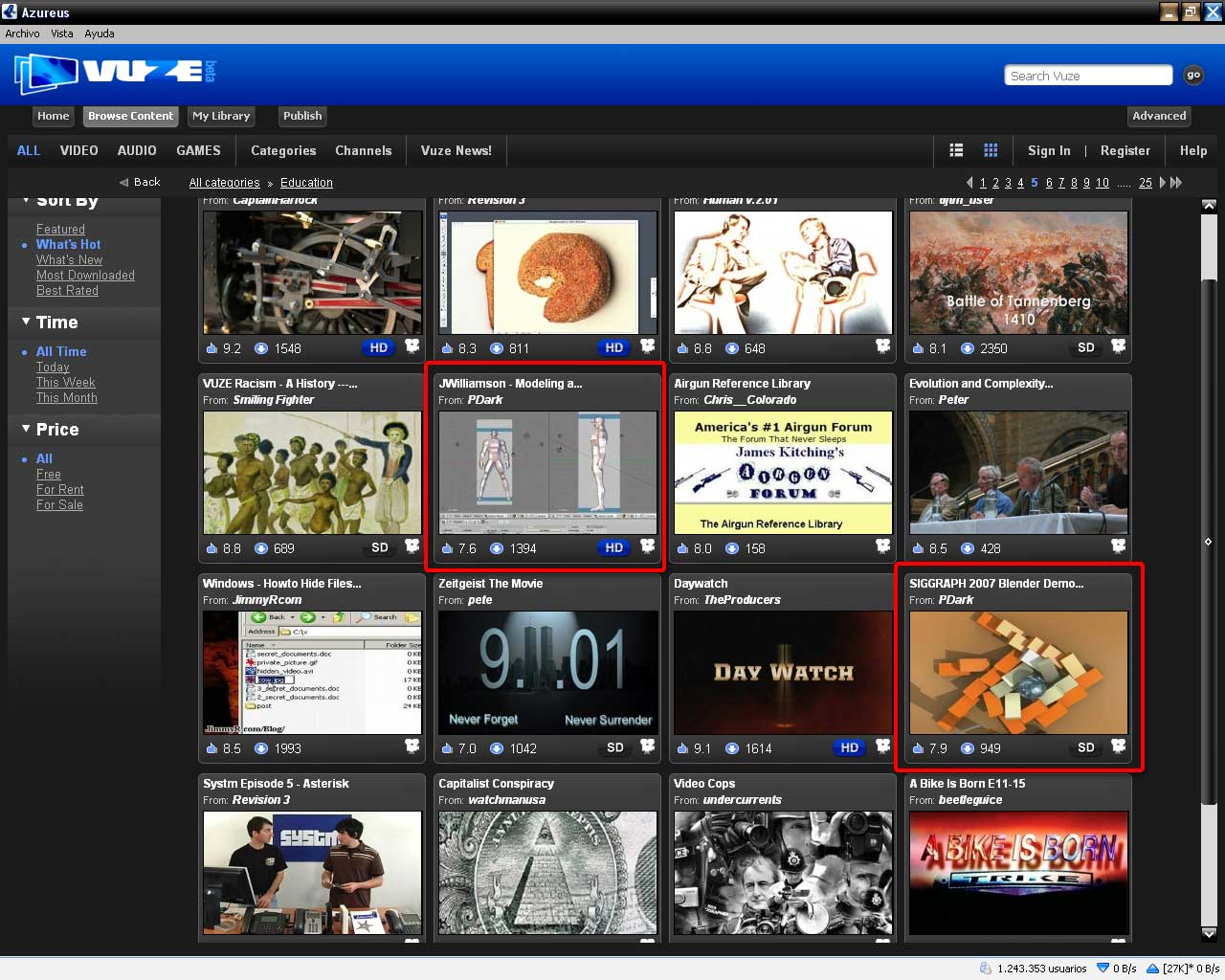Click download count icon on Zeitgeist The Movie

pyautogui.click(x=496, y=748)
